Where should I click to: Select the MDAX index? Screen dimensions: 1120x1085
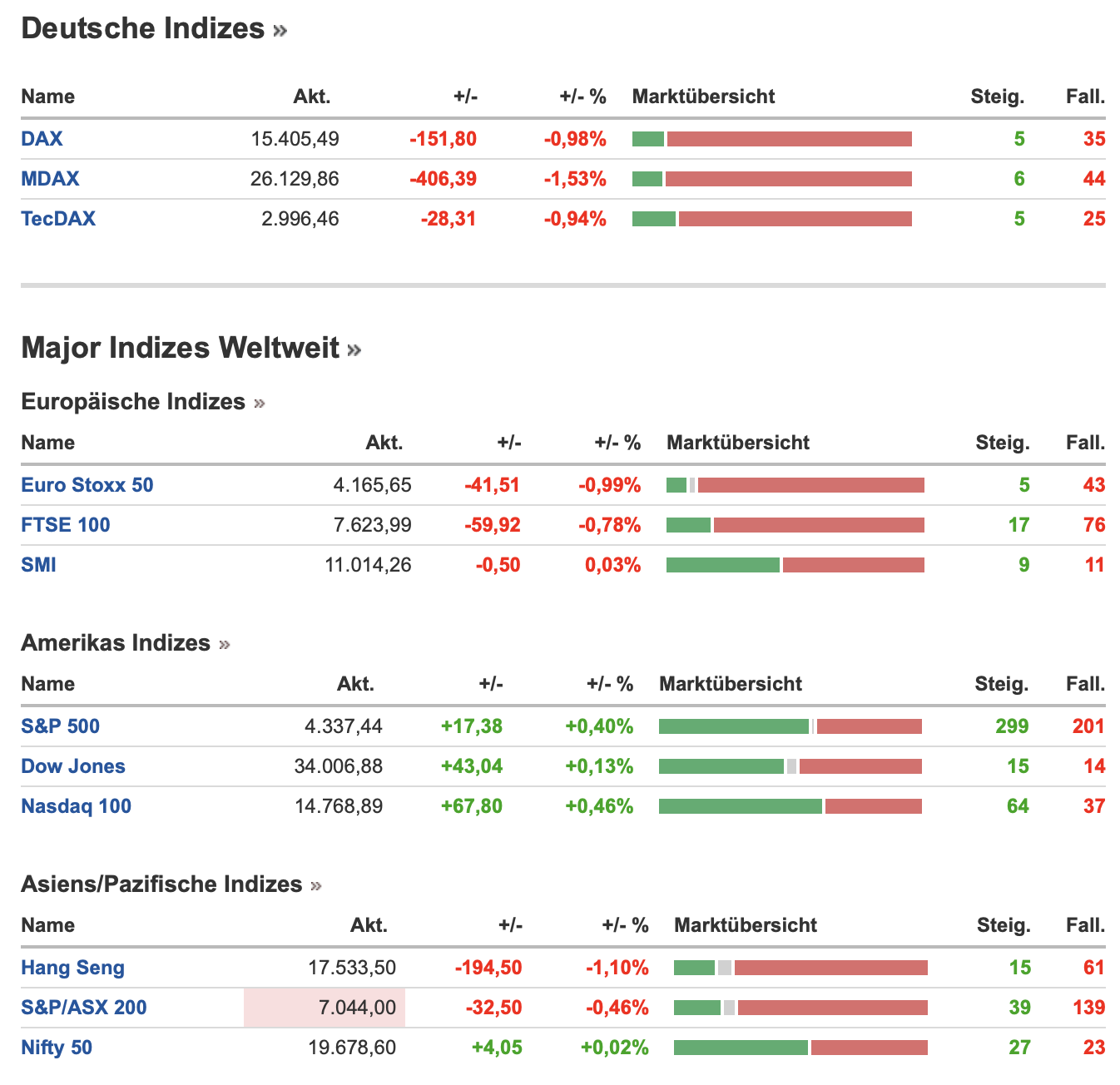tap(50, 179)
